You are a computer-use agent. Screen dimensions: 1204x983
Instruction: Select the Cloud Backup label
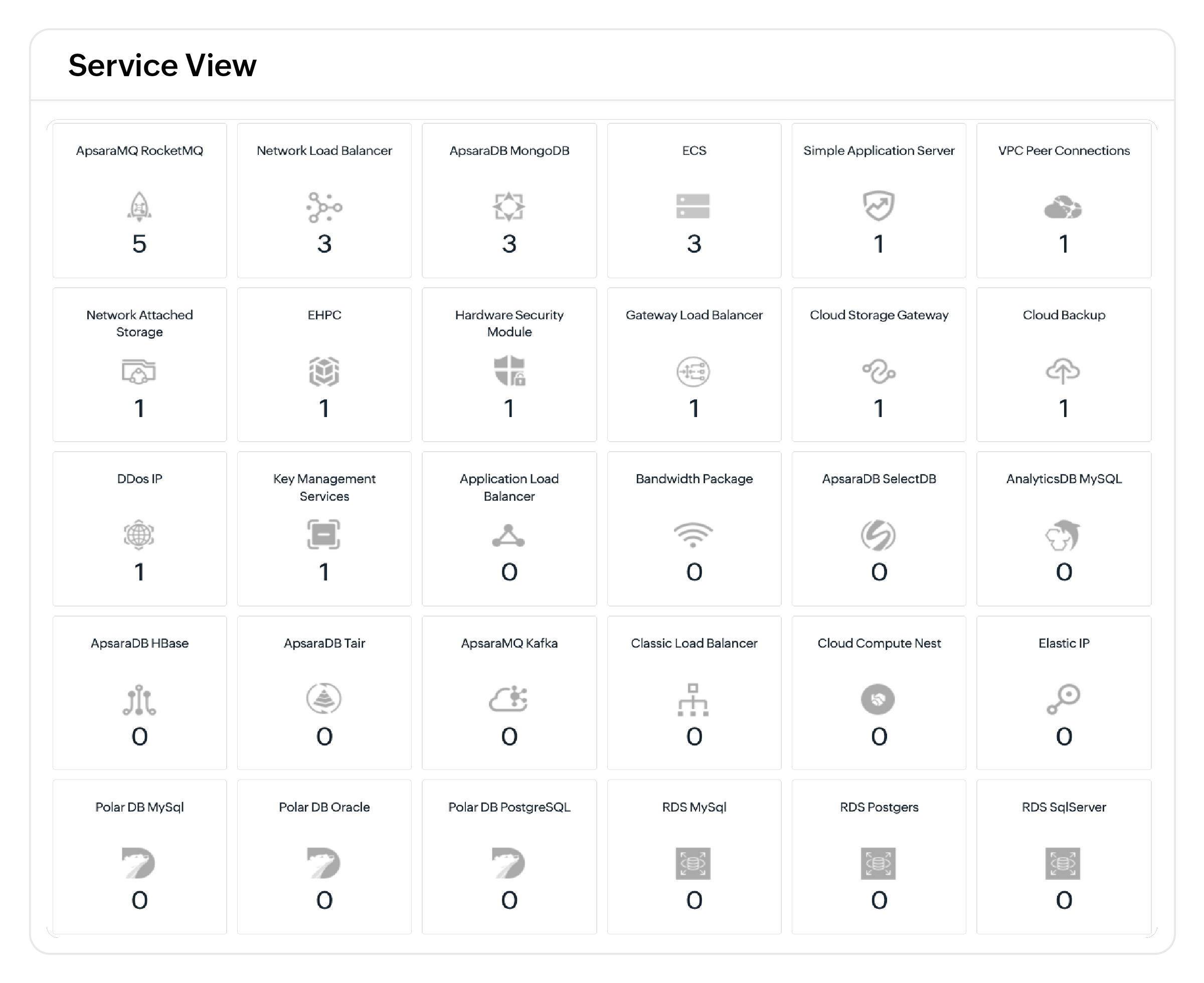(x=1064, y=315)
